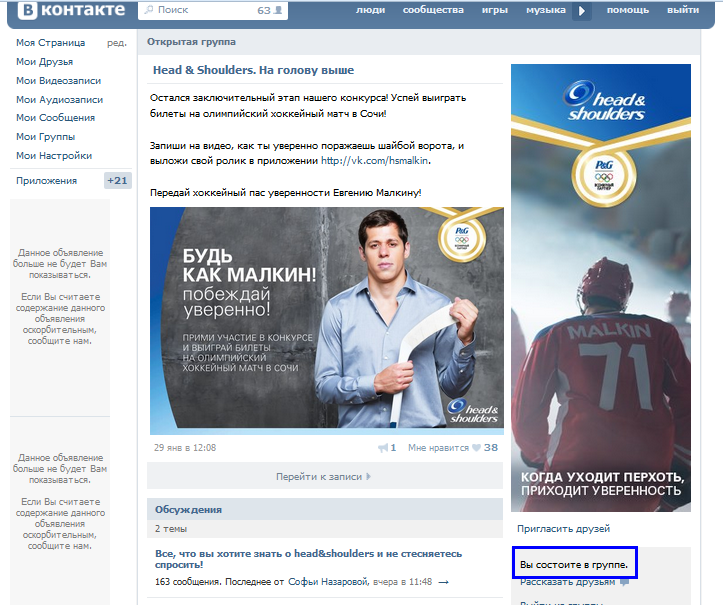Screen dimensions: 723x605
Task: Open the игры menu item
Action: tap(495, 10)
